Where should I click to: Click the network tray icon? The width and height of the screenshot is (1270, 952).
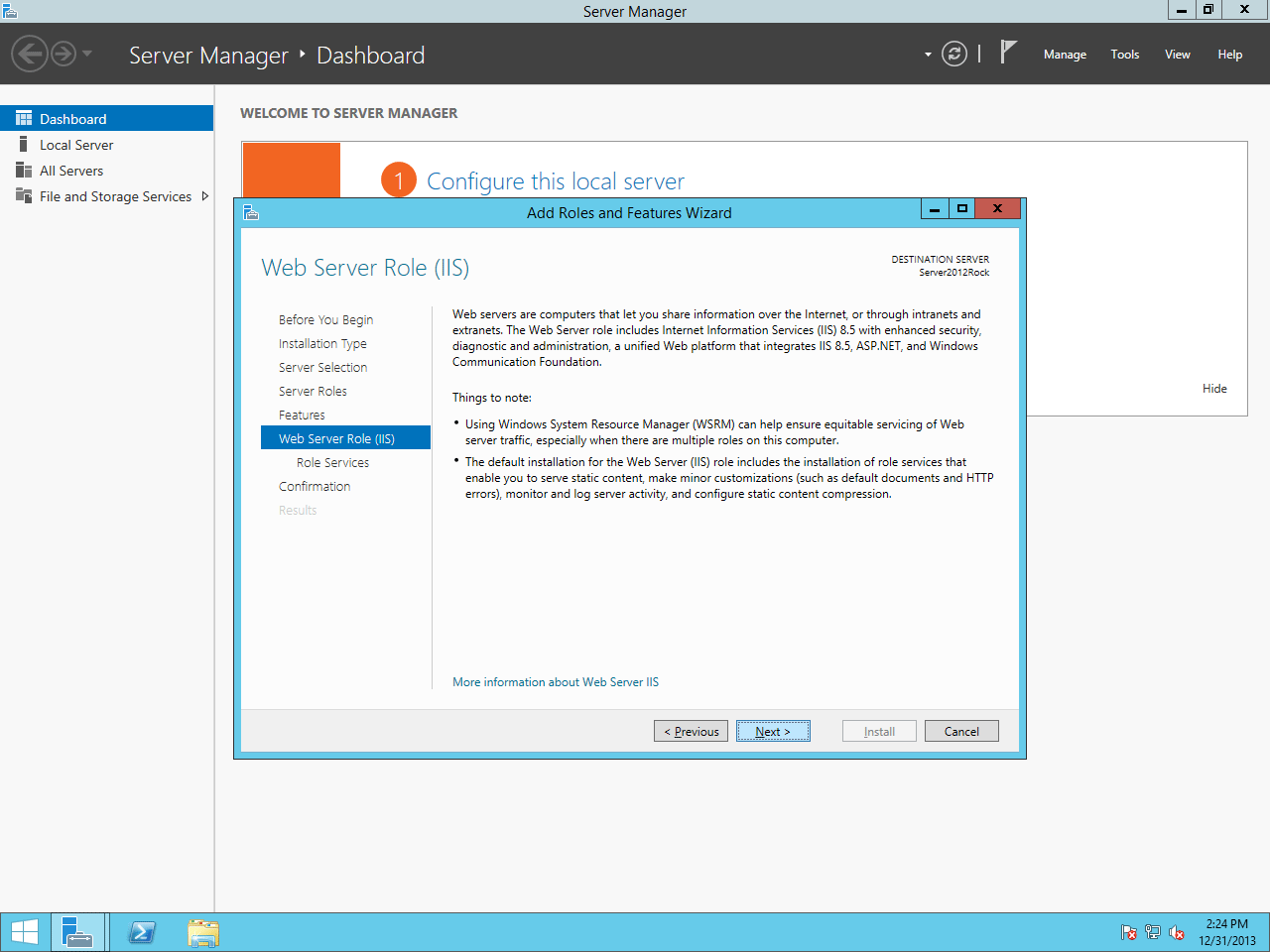coord(1153,932)
